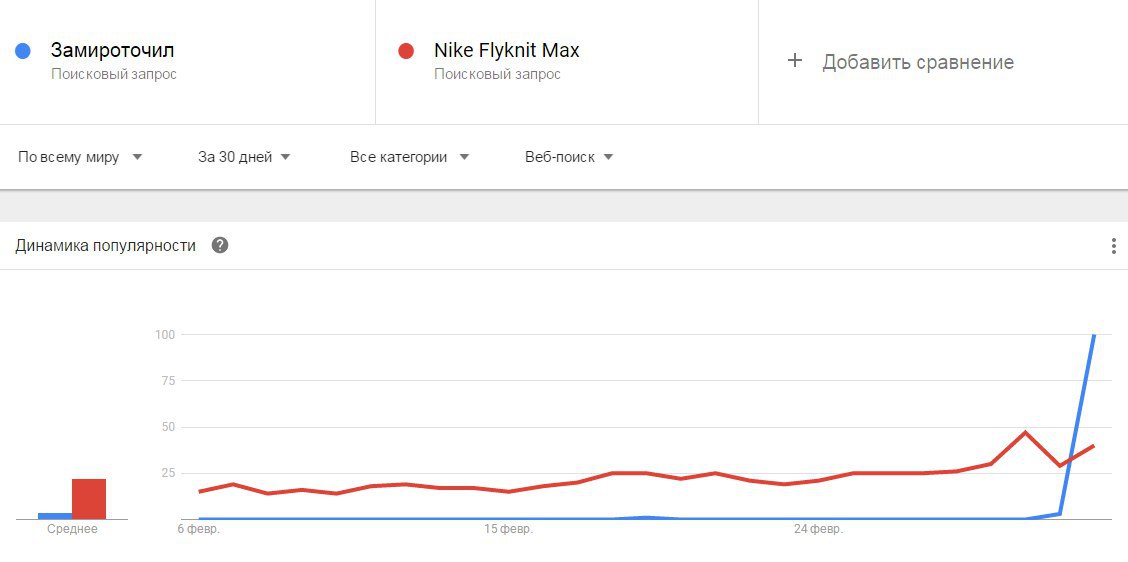Click the help question mark icon
Image resolution: width=1128 pixels, height=562 pixels.
pyautogui.click(x=220, y=245)
